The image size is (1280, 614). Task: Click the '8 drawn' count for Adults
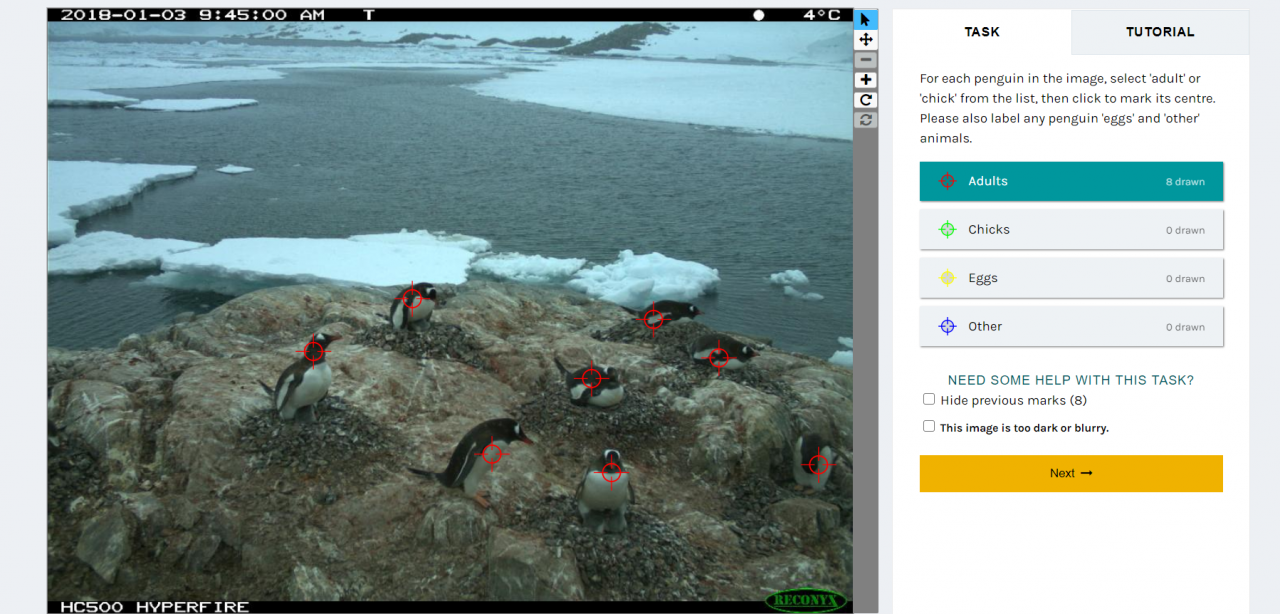click(1185, 182)
